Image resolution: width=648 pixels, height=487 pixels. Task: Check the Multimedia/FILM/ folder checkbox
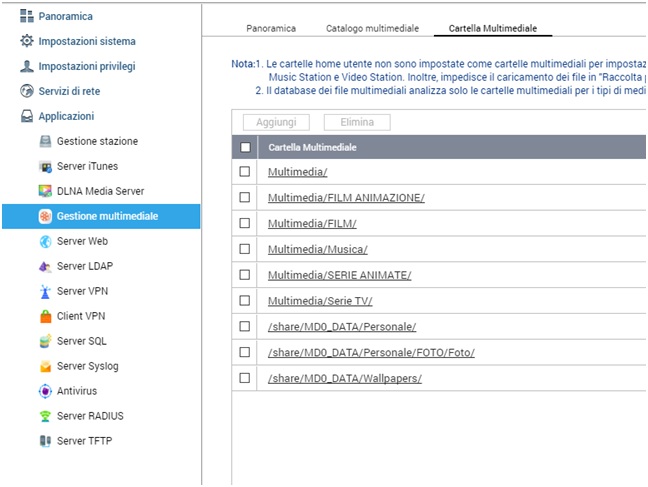pos(245,223)
